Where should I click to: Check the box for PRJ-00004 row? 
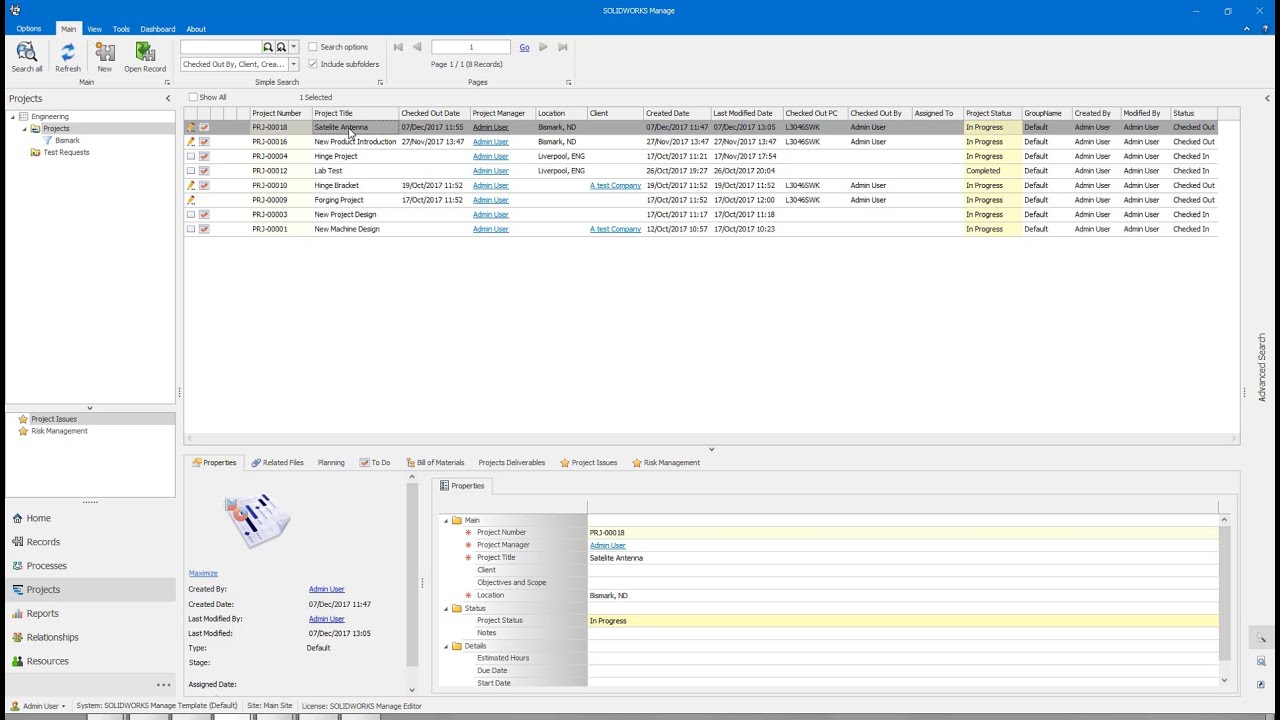coord(191,156)
